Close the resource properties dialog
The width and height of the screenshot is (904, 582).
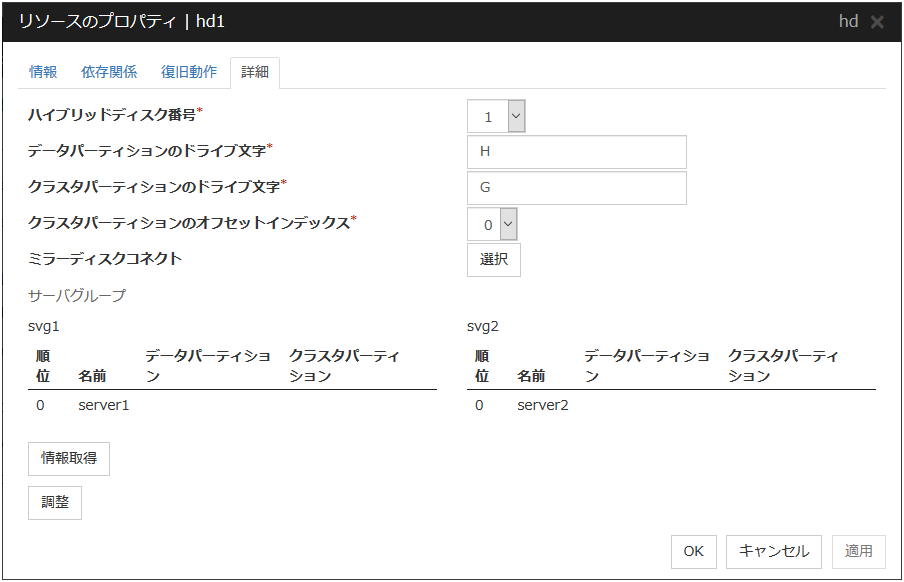point(877,22)
